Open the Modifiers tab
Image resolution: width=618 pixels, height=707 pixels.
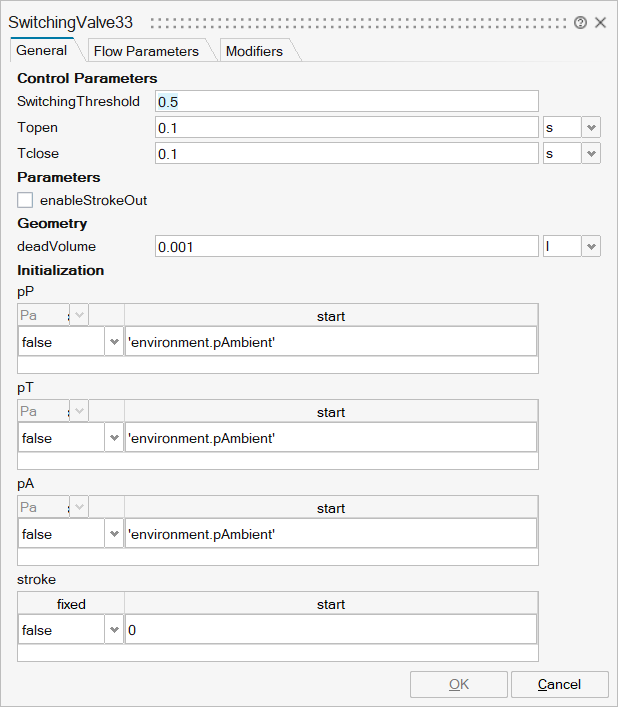(254, 51)
